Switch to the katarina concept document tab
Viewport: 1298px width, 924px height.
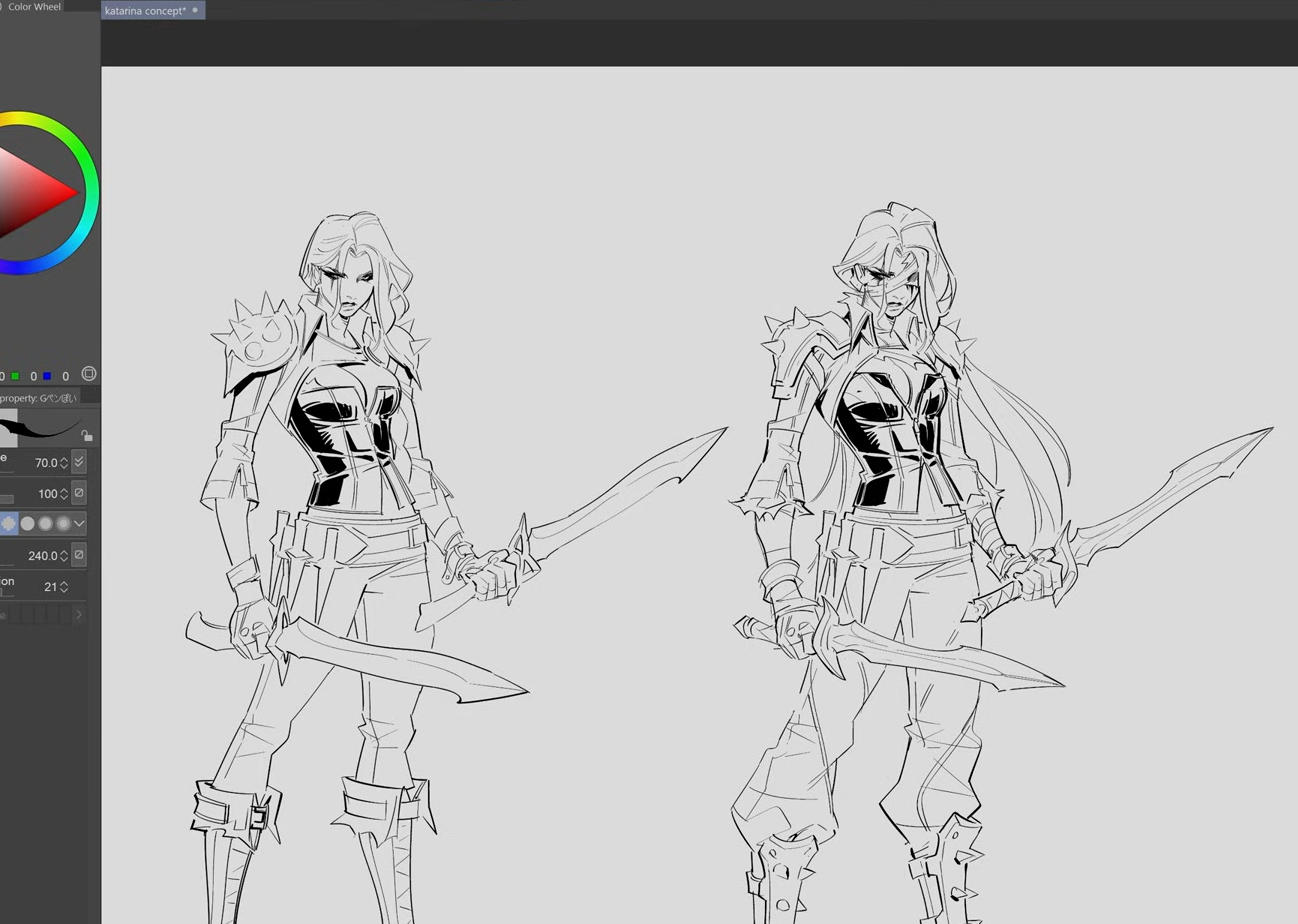(x=153, y=10)
